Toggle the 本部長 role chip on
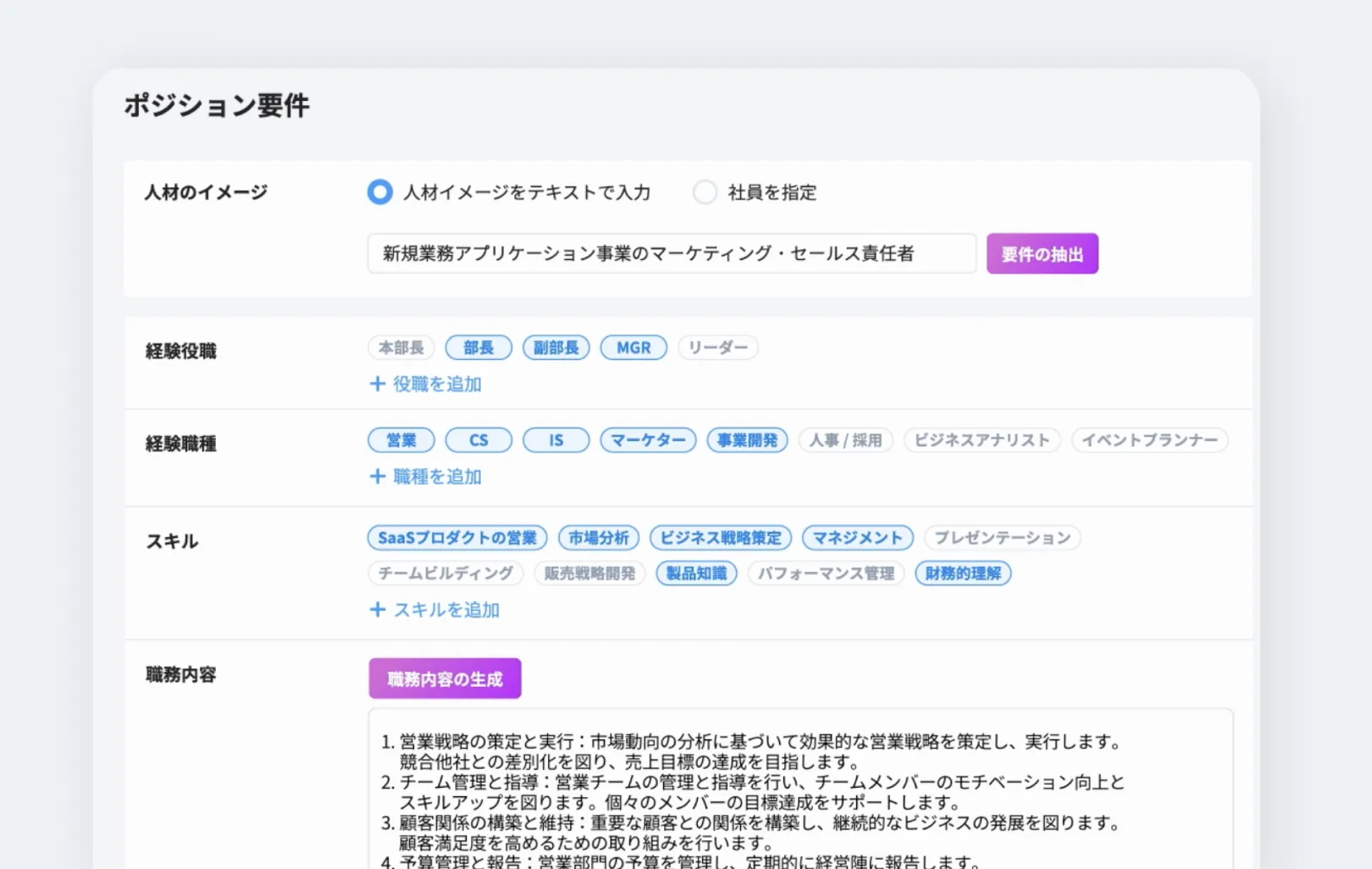The image size is (1372, 869). coord(401,347)
